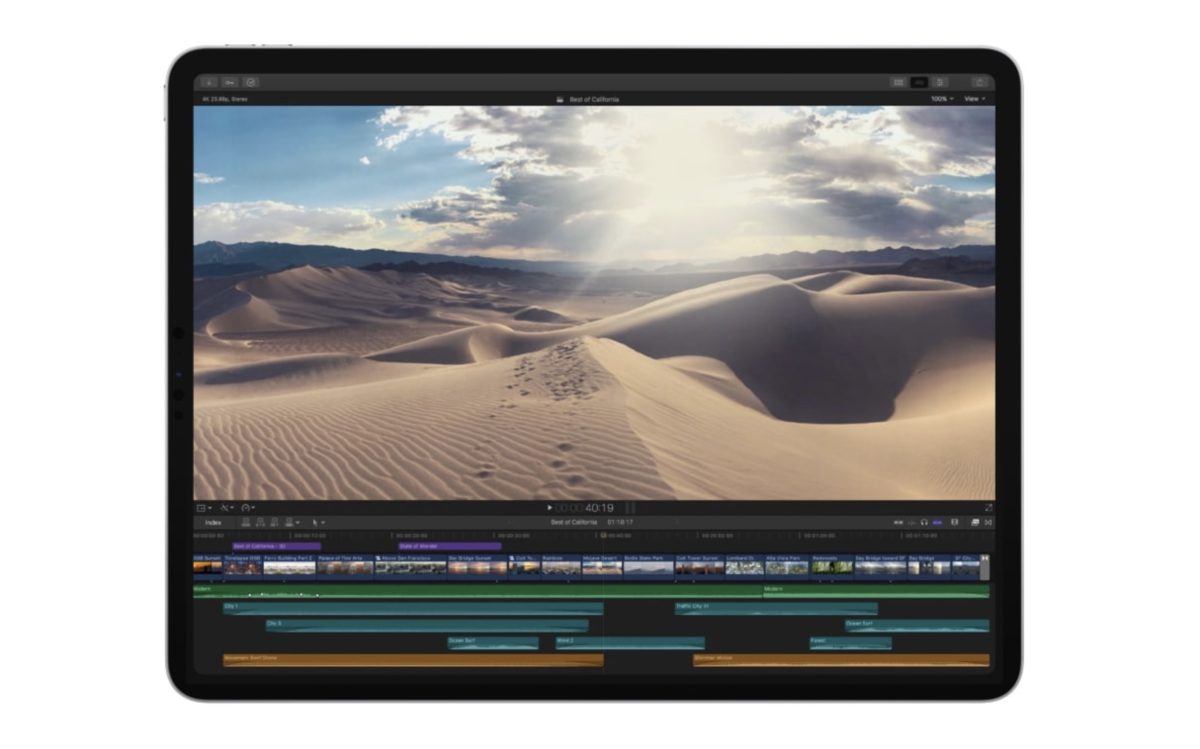
Task: Select the Bay Bridge Sunset clip
Action: 477,566
